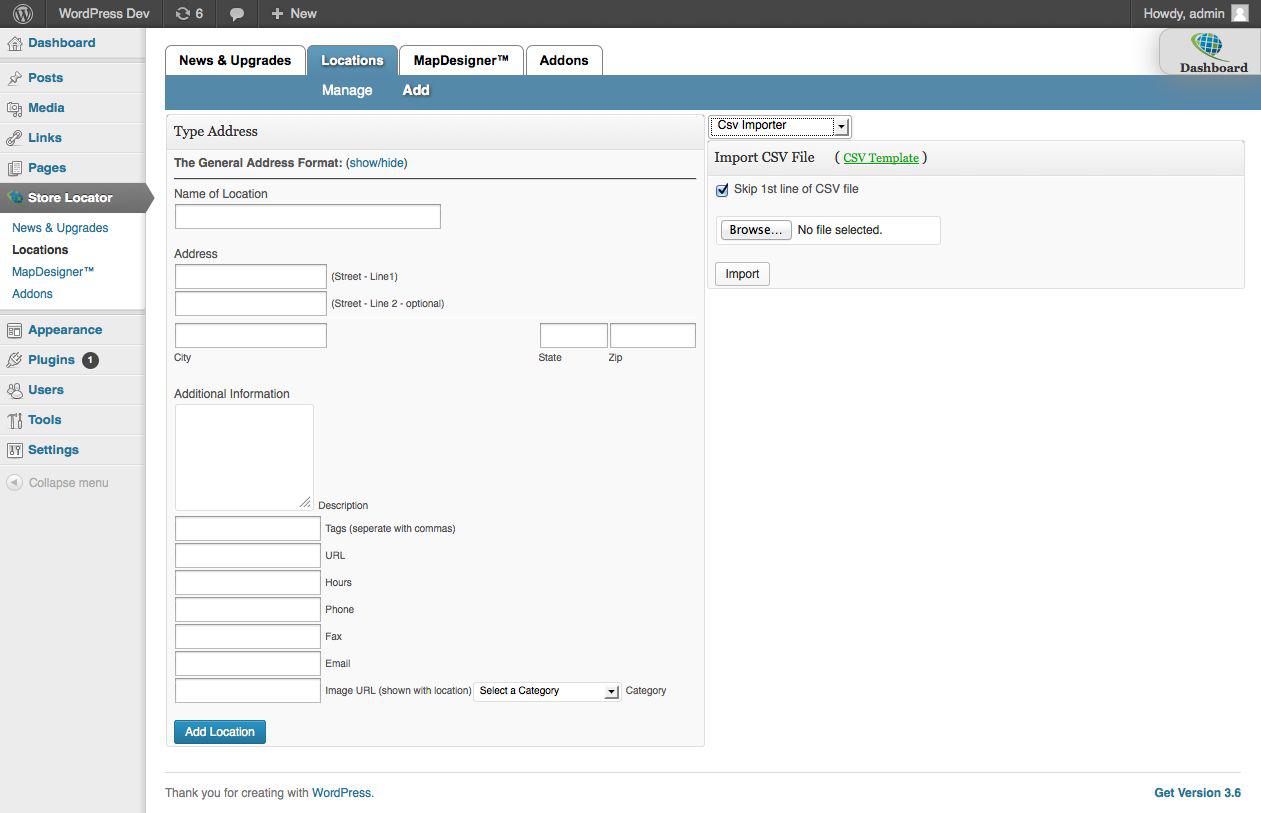Click the Store Locator globe icon
The width and height of the screenshot is (1261, 813).
click(14, 198)
